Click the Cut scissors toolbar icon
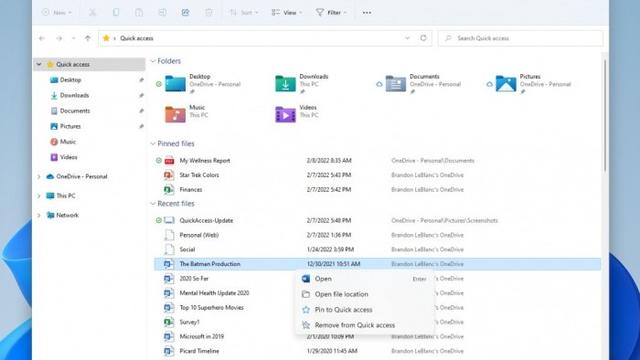The width and height of the screenshot is (640, 360). tap(93, 13)
